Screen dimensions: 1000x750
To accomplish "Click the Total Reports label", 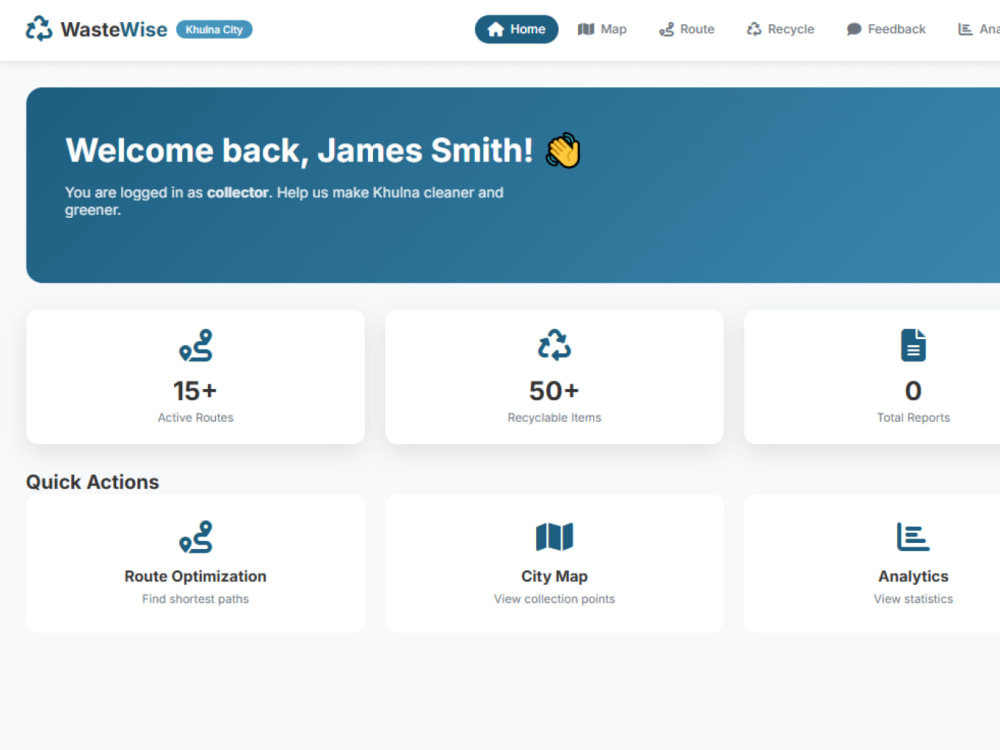I will coord(913,418).
